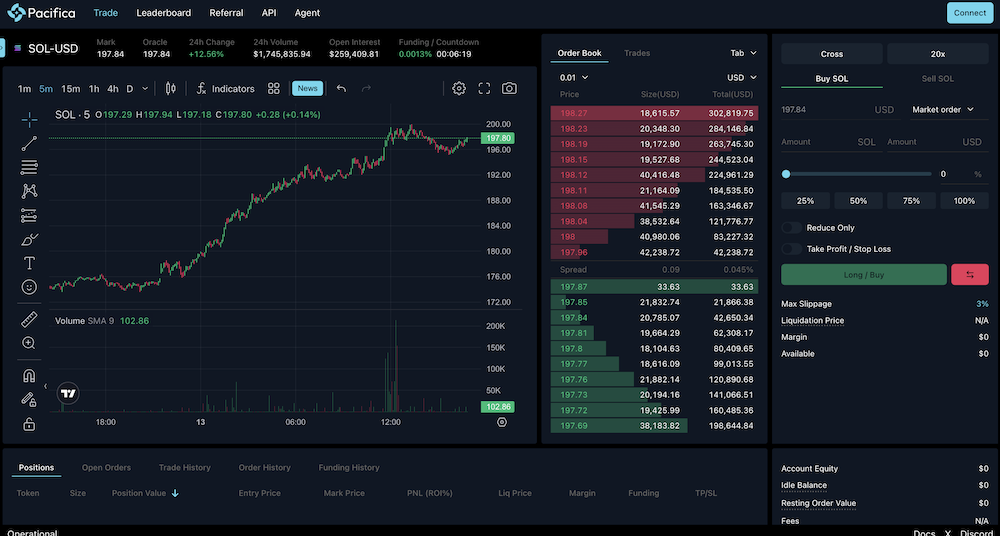Click the Connect wallet button

(x=969, y=13)
